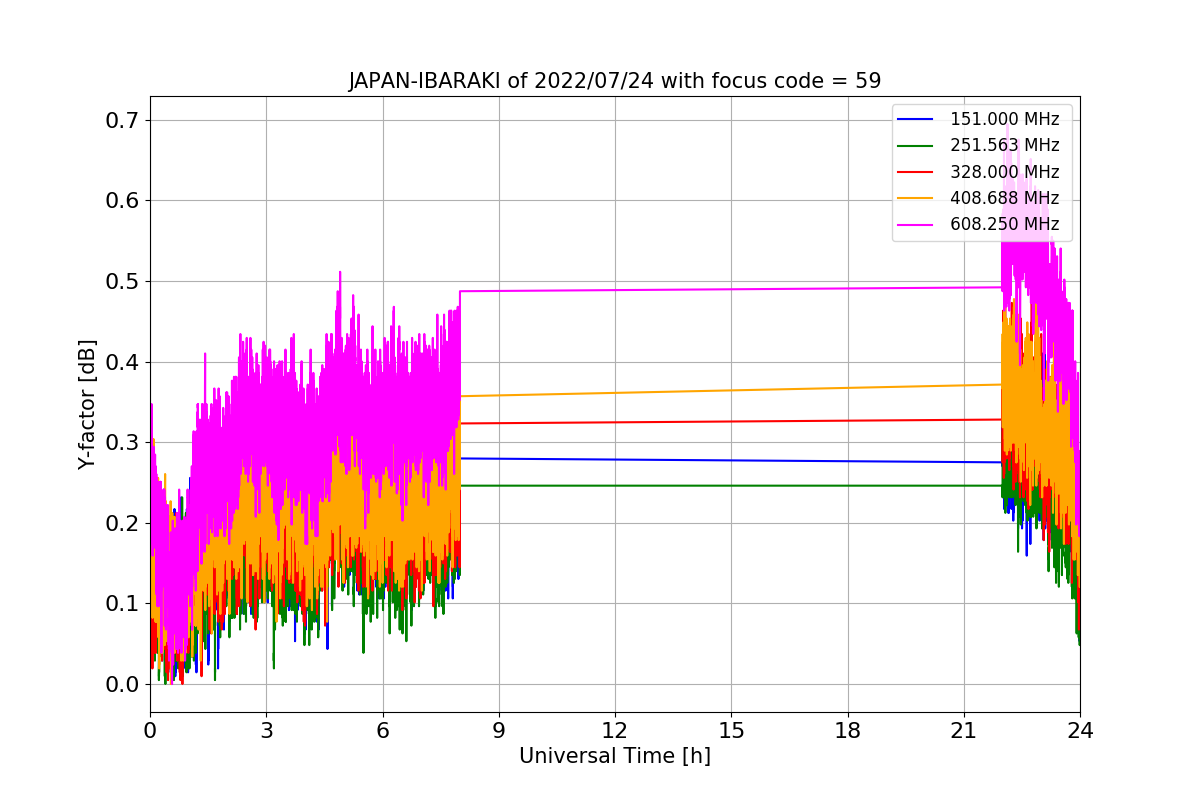This screenshot has height=800, width=1200.
Task: Click the flat blue line across the data gap
Action: click(731, 460)
